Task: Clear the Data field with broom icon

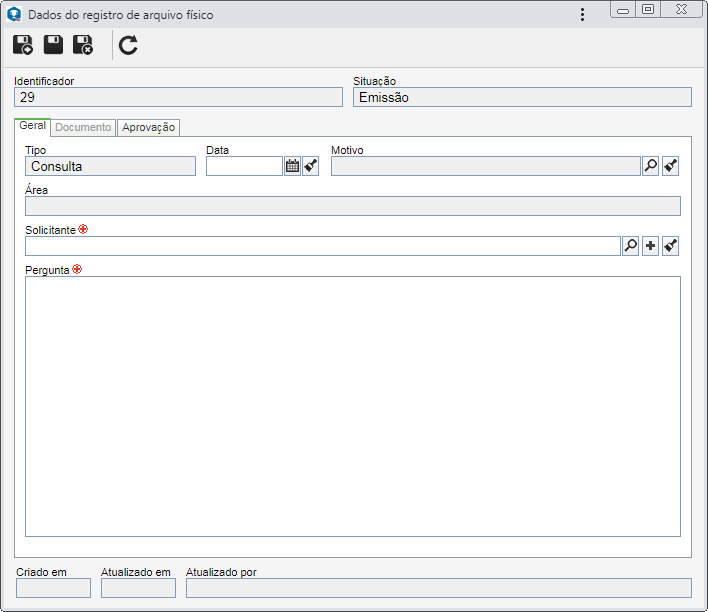Action: 311,166
